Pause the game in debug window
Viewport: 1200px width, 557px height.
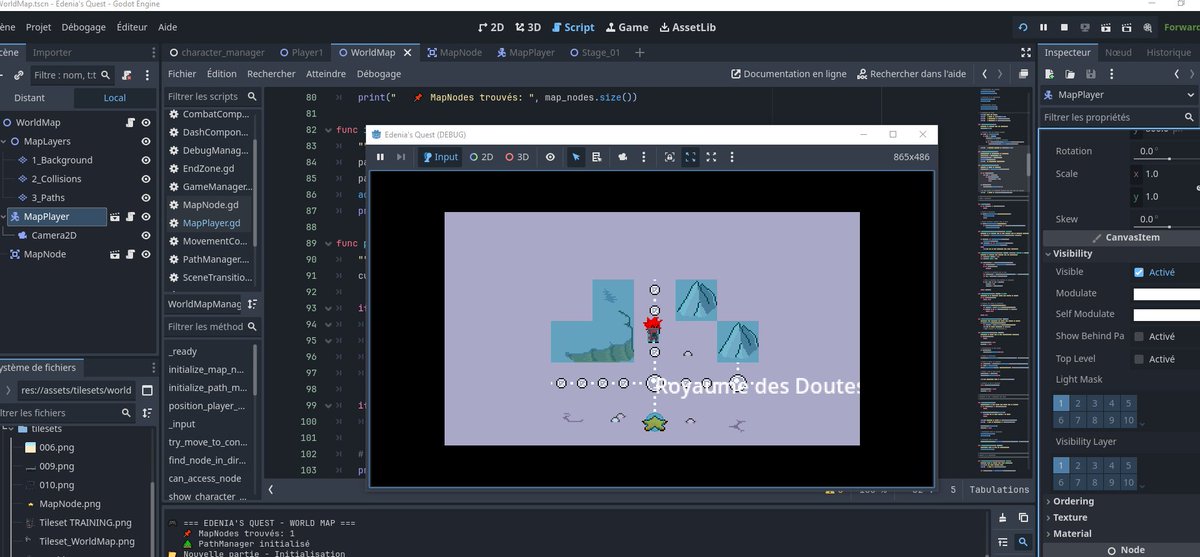click(x=381, y=157)
